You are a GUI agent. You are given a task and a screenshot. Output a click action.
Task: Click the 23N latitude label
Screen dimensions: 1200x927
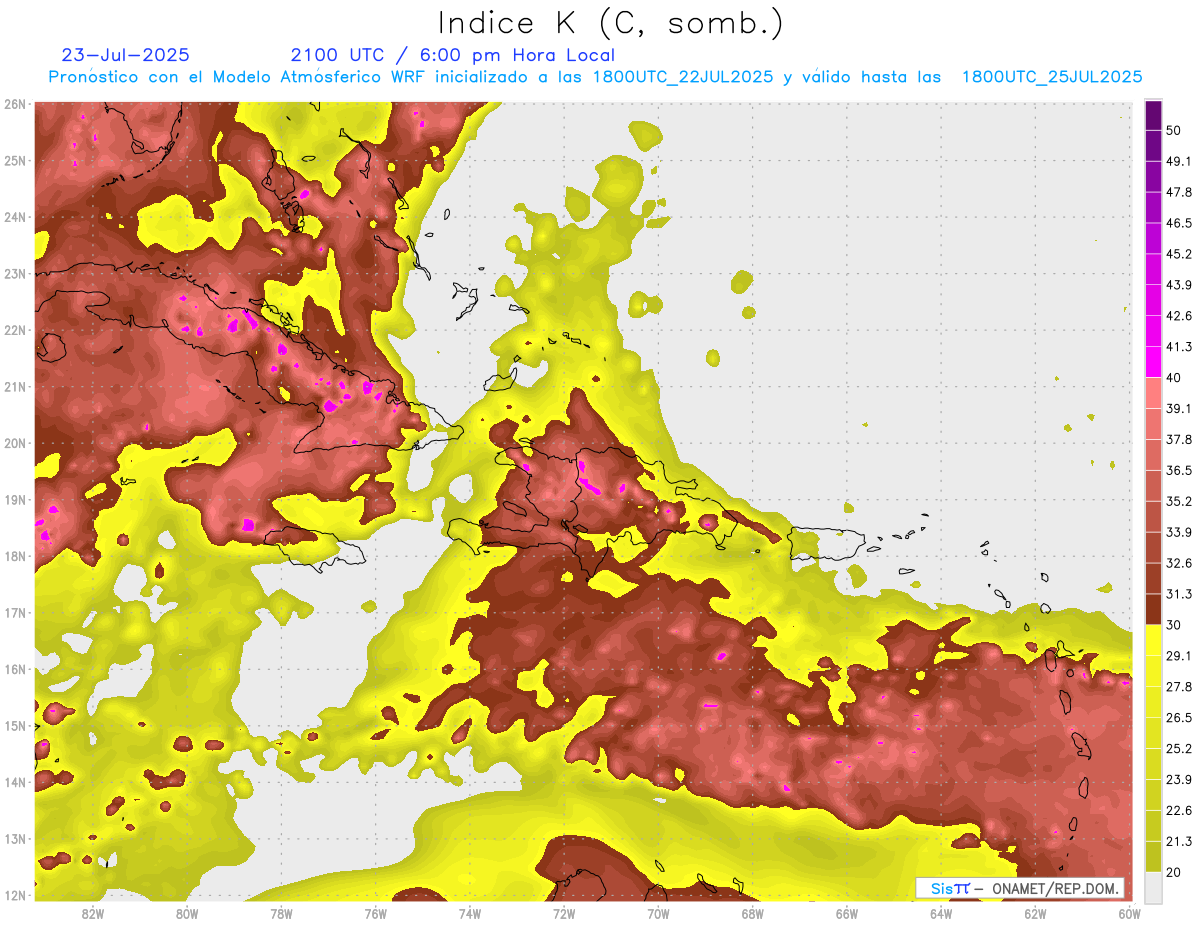pos(15,273)
